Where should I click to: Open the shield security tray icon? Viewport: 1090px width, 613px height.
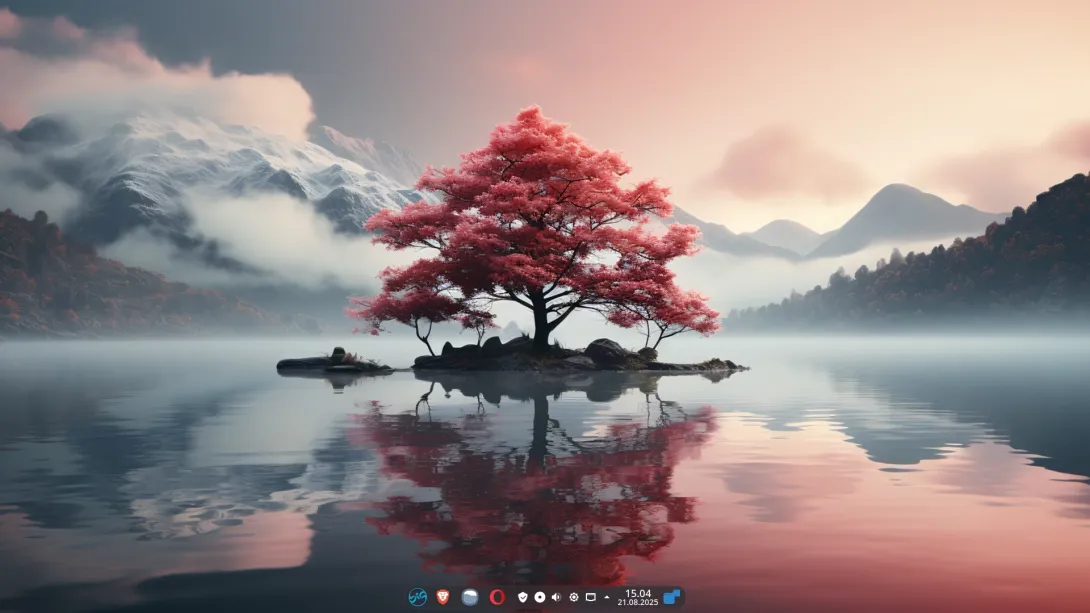(523, 597)
